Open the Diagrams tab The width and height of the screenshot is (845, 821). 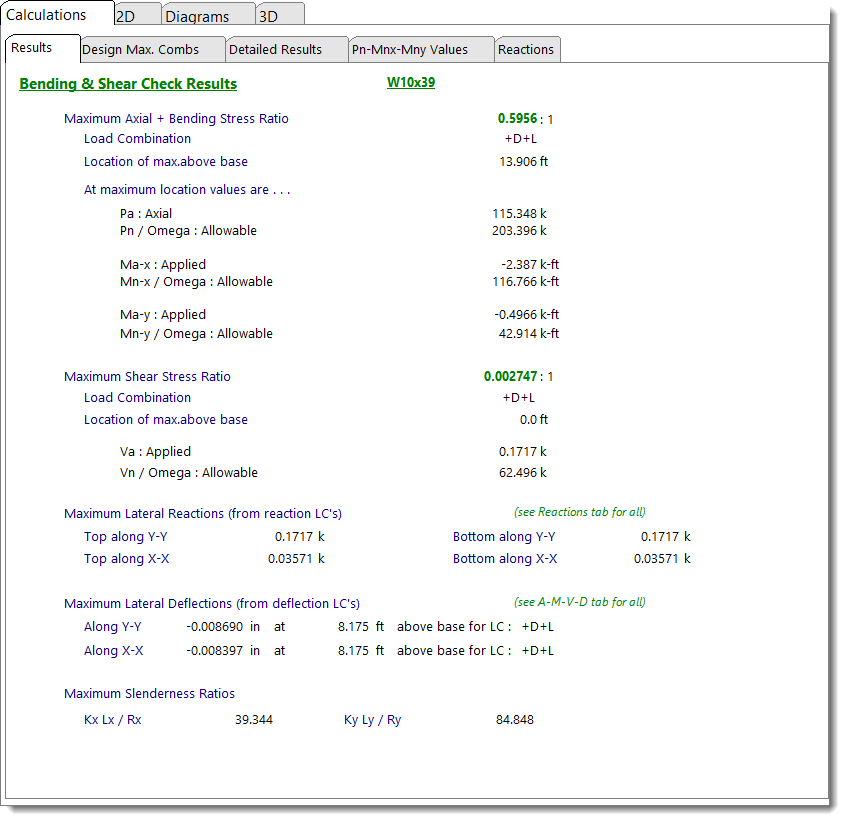(197, 16)
